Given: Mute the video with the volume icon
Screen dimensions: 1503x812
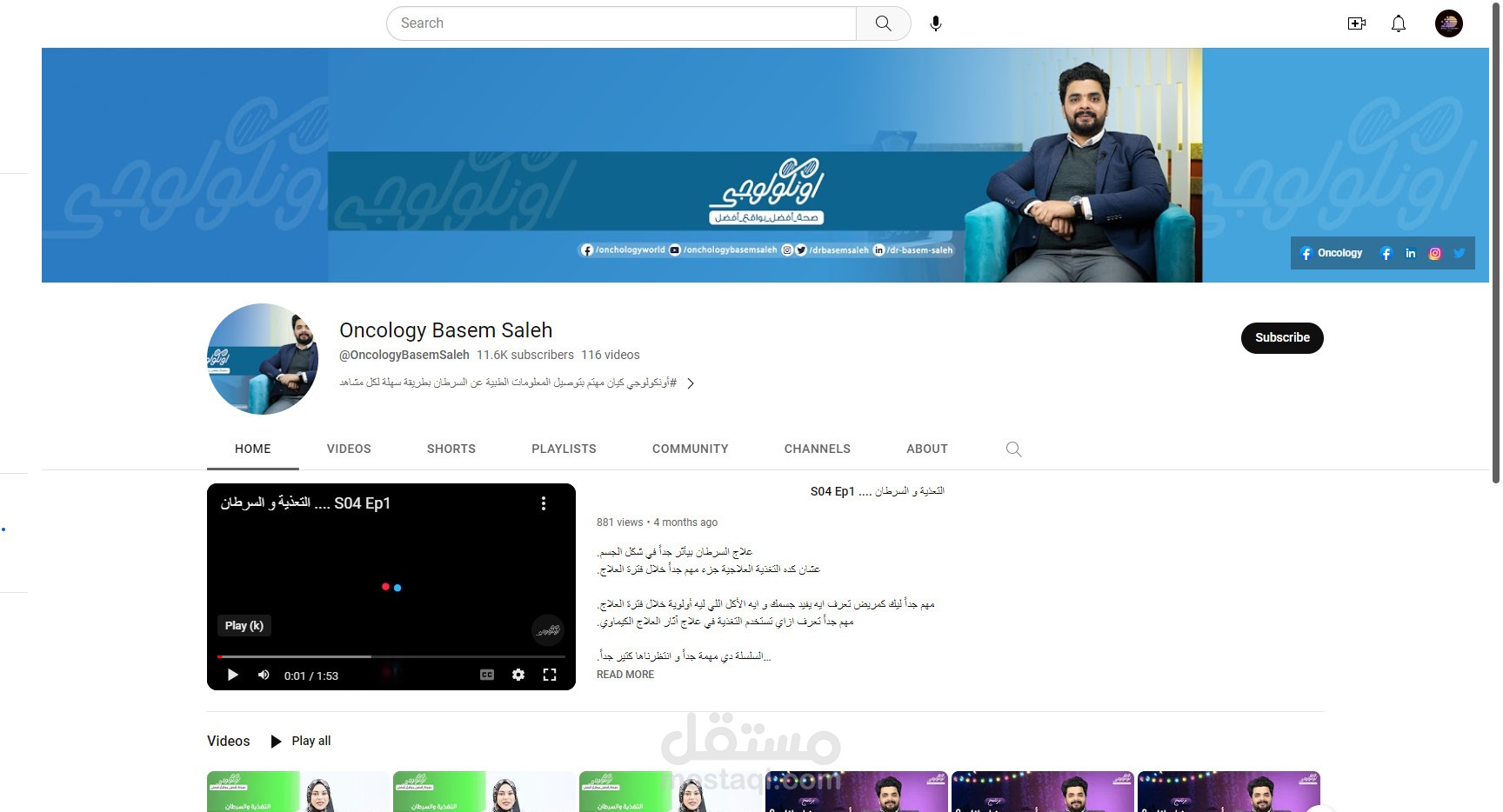Looking at the screenshot, I should click(263, 676).
